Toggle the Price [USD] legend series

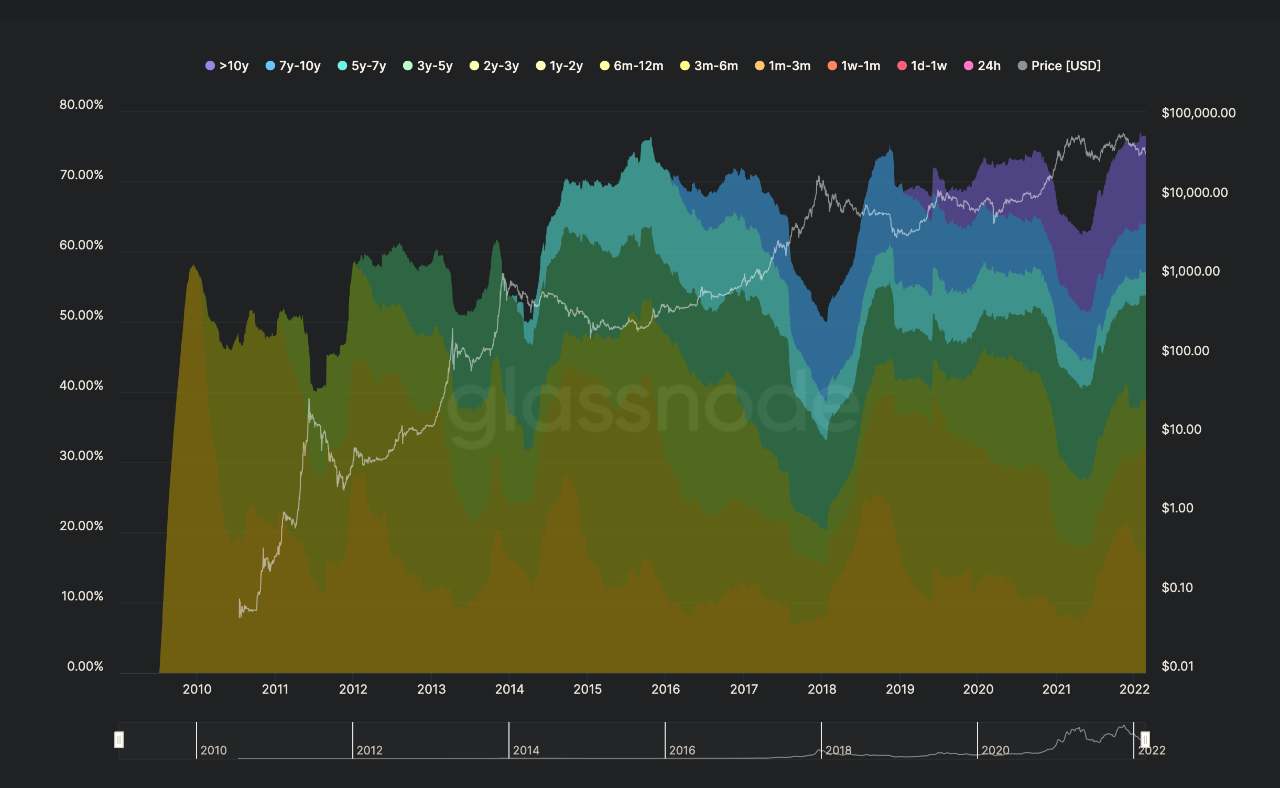pyautogui.click(x=1059, y=66)
